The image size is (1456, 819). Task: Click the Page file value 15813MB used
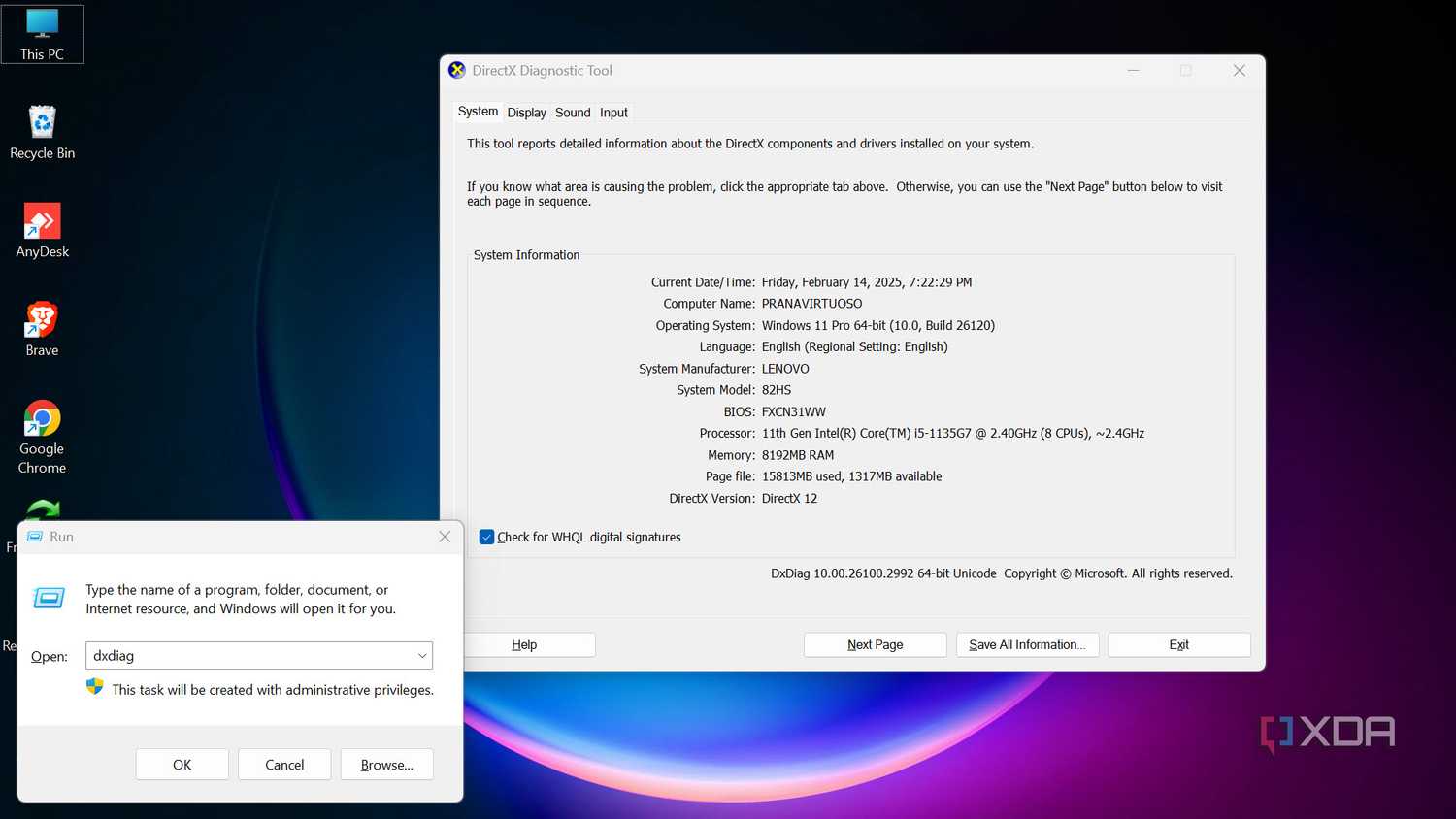[x=852, y=476]
